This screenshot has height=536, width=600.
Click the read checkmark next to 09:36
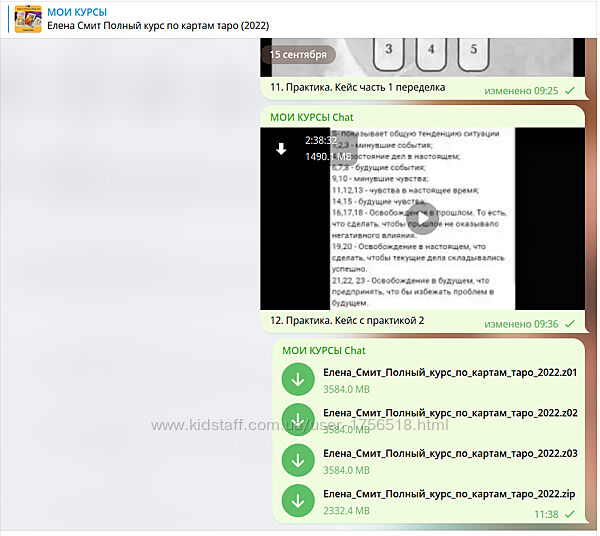[x=570, y=323]
